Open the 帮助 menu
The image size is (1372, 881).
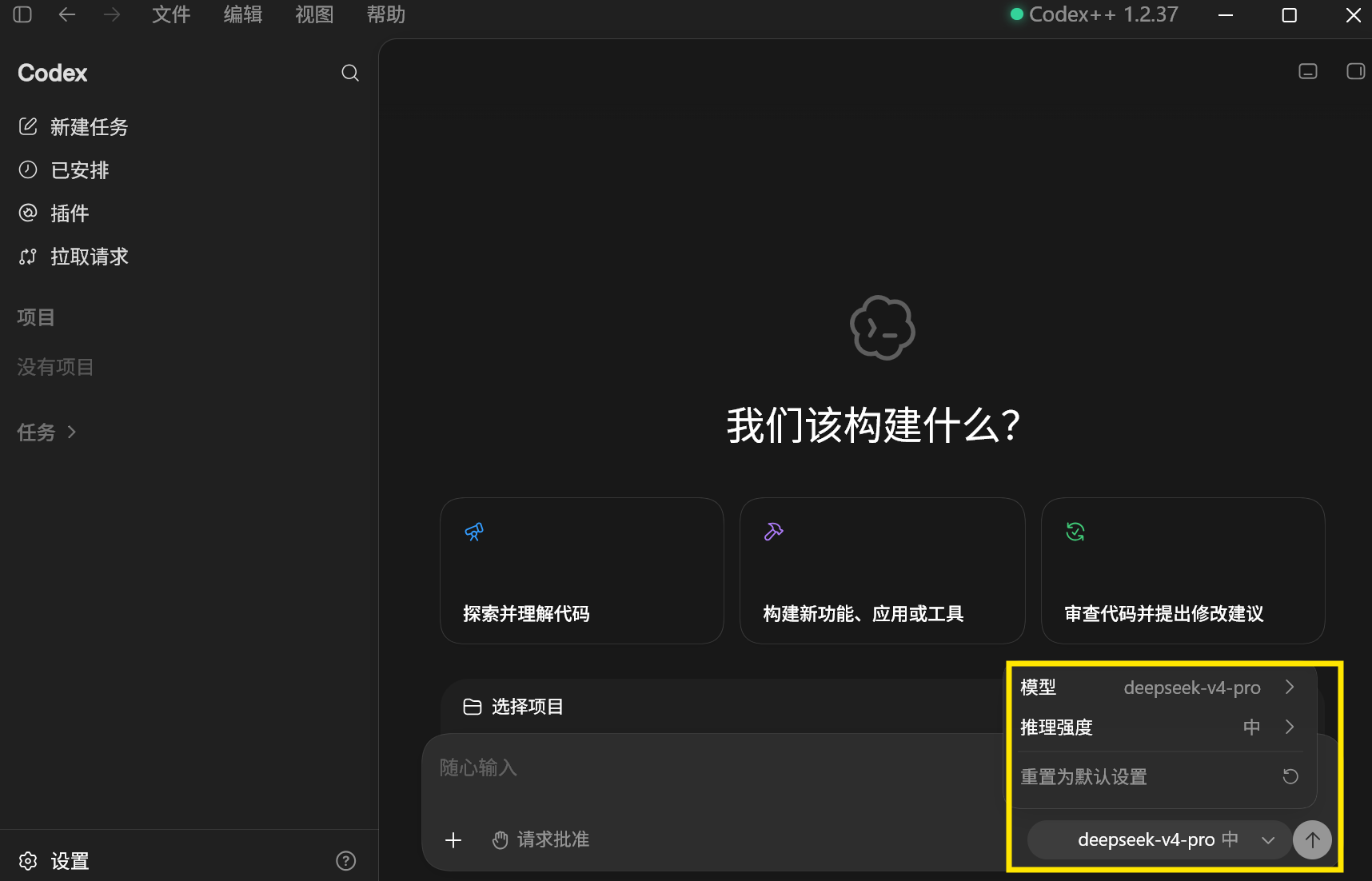pos(386,14)
